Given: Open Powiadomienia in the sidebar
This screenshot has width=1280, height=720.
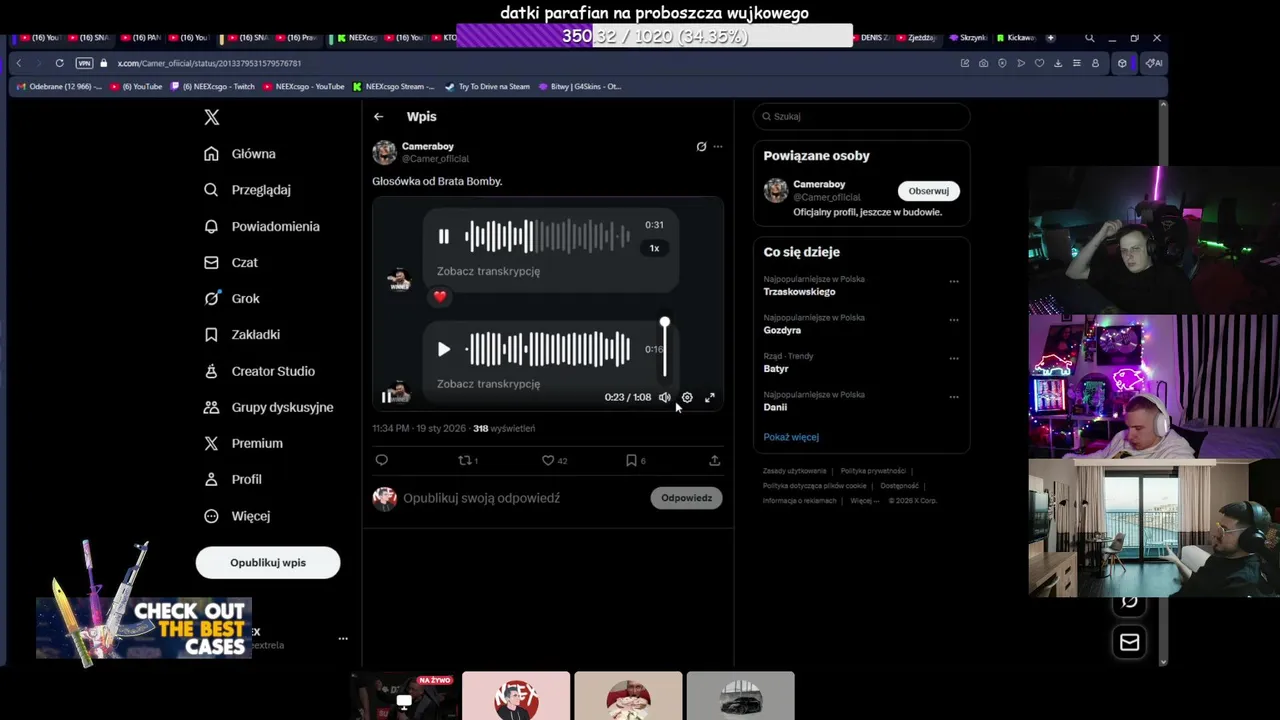Looking at the screenshot, I should coord(261,226).
